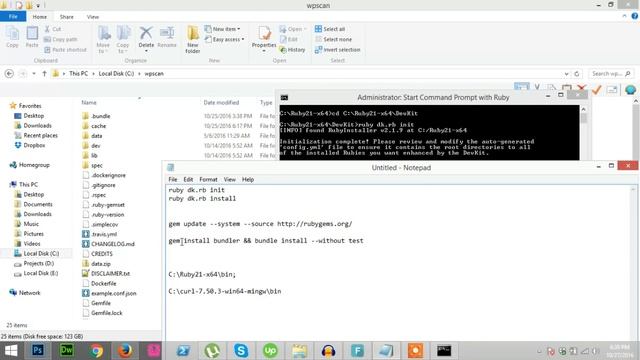The height and width of the screenshot is (360, 640).
Task: Sort by Date modified column header
Action: click(221, 102)
